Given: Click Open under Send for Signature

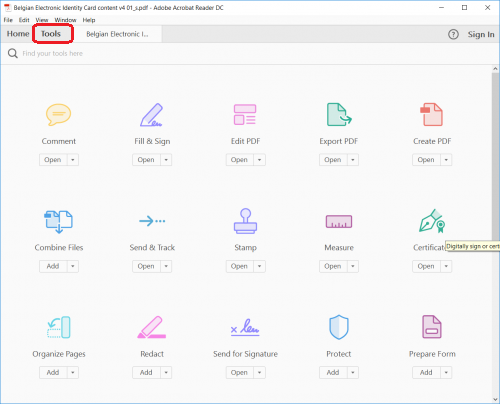Looking at the screenshot, I should tap(240, 372).
